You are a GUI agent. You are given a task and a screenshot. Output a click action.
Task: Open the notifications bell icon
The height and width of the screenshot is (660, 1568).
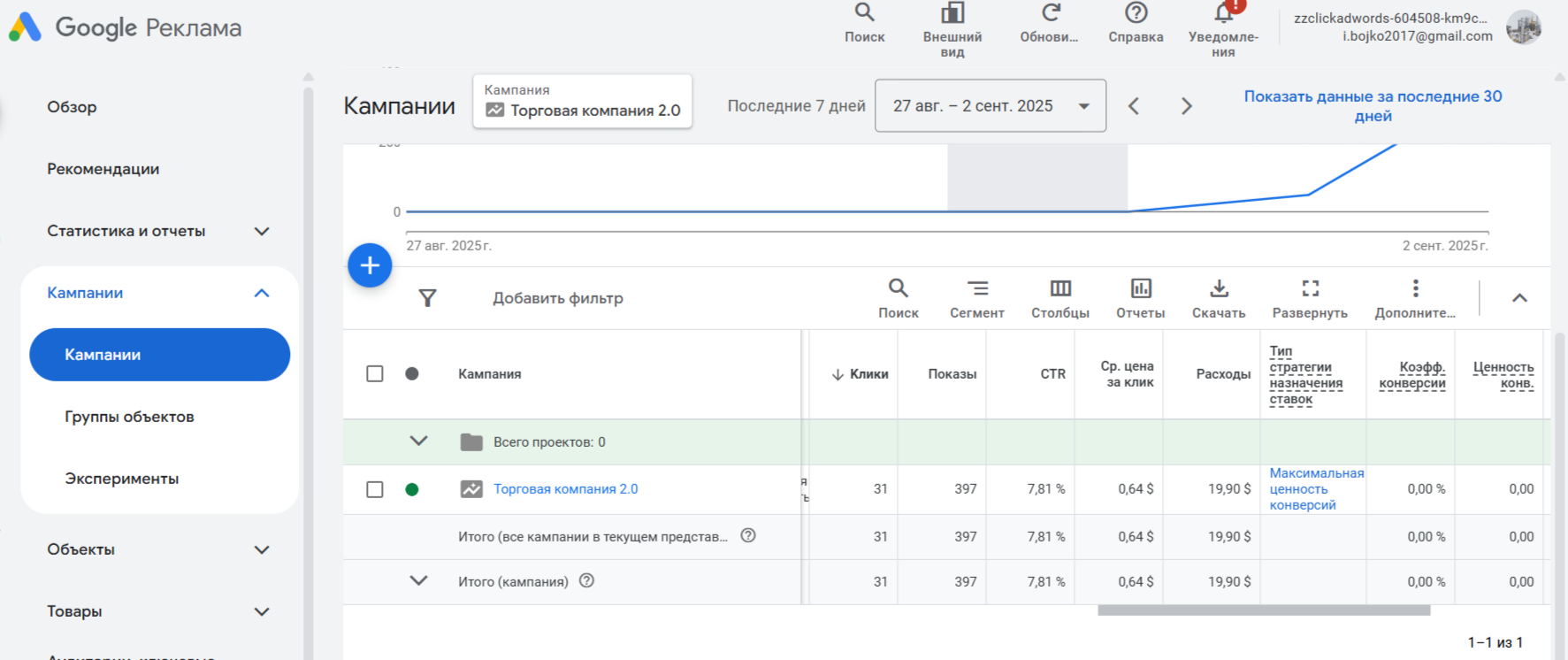1224,12
